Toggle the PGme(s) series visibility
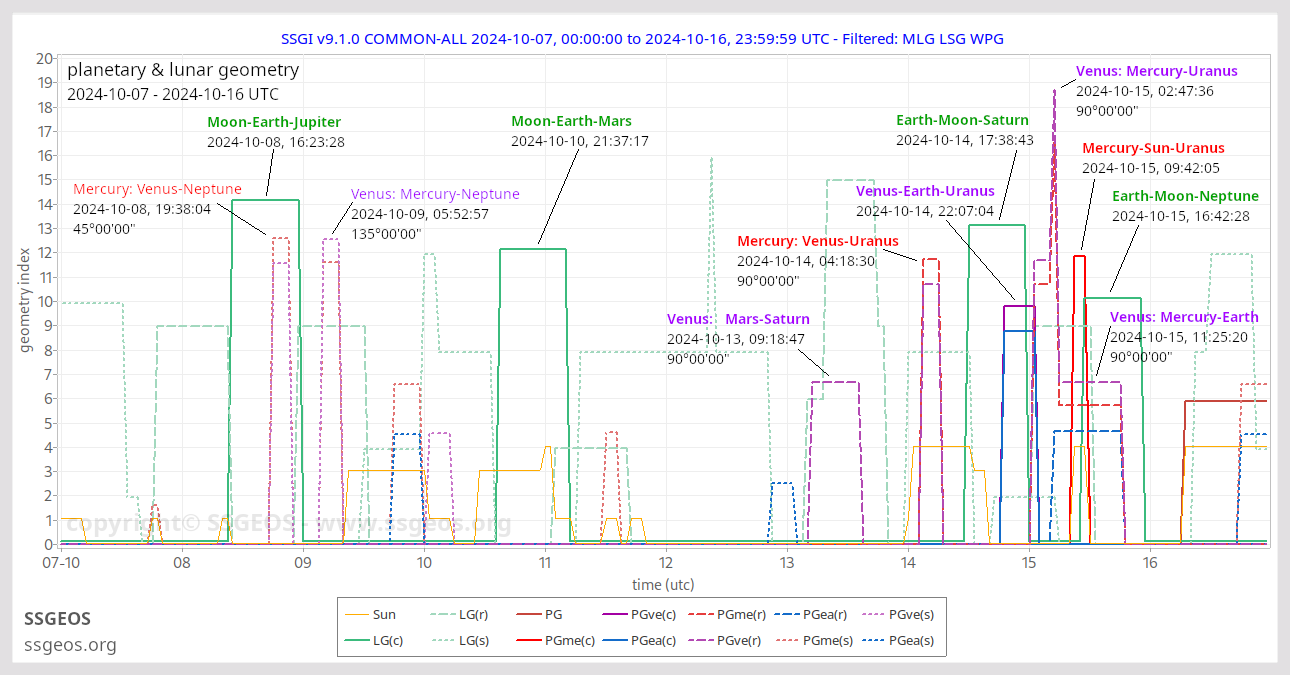1290x675 pixels. click(x=789, y=640)
